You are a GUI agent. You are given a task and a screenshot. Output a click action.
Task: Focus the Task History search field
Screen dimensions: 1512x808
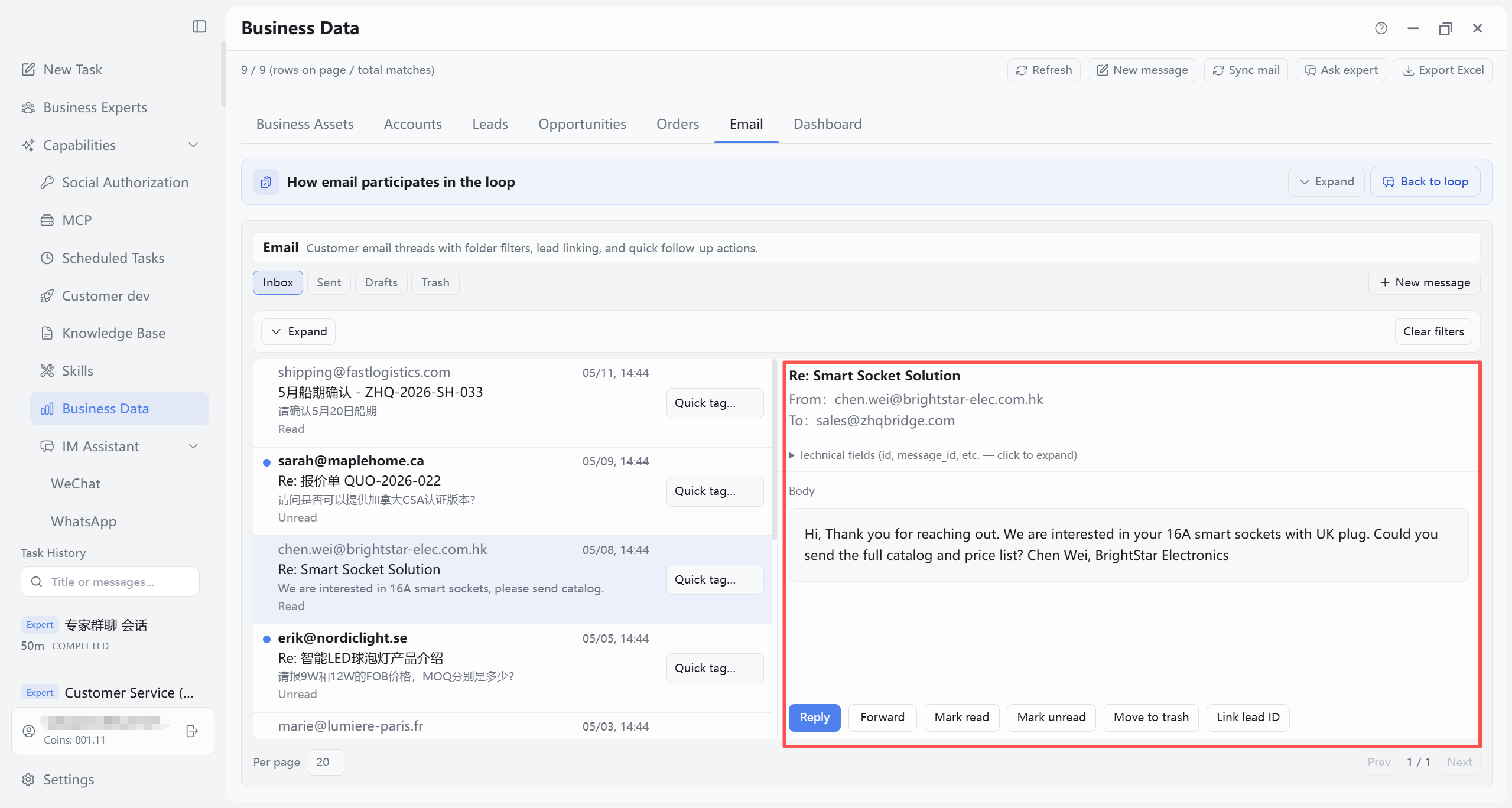[110, 582]
